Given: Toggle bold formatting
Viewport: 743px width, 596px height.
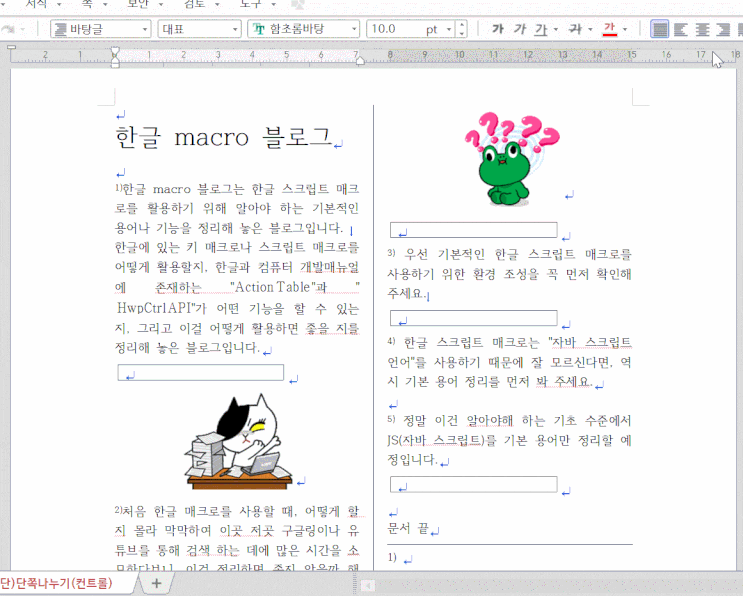Looking at the screenshot, I should [498, 29].
